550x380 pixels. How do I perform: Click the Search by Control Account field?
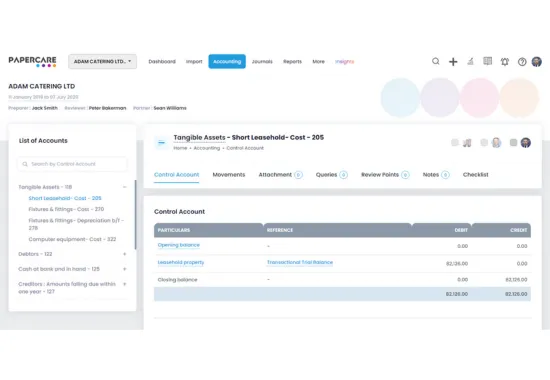pos(72,164)
